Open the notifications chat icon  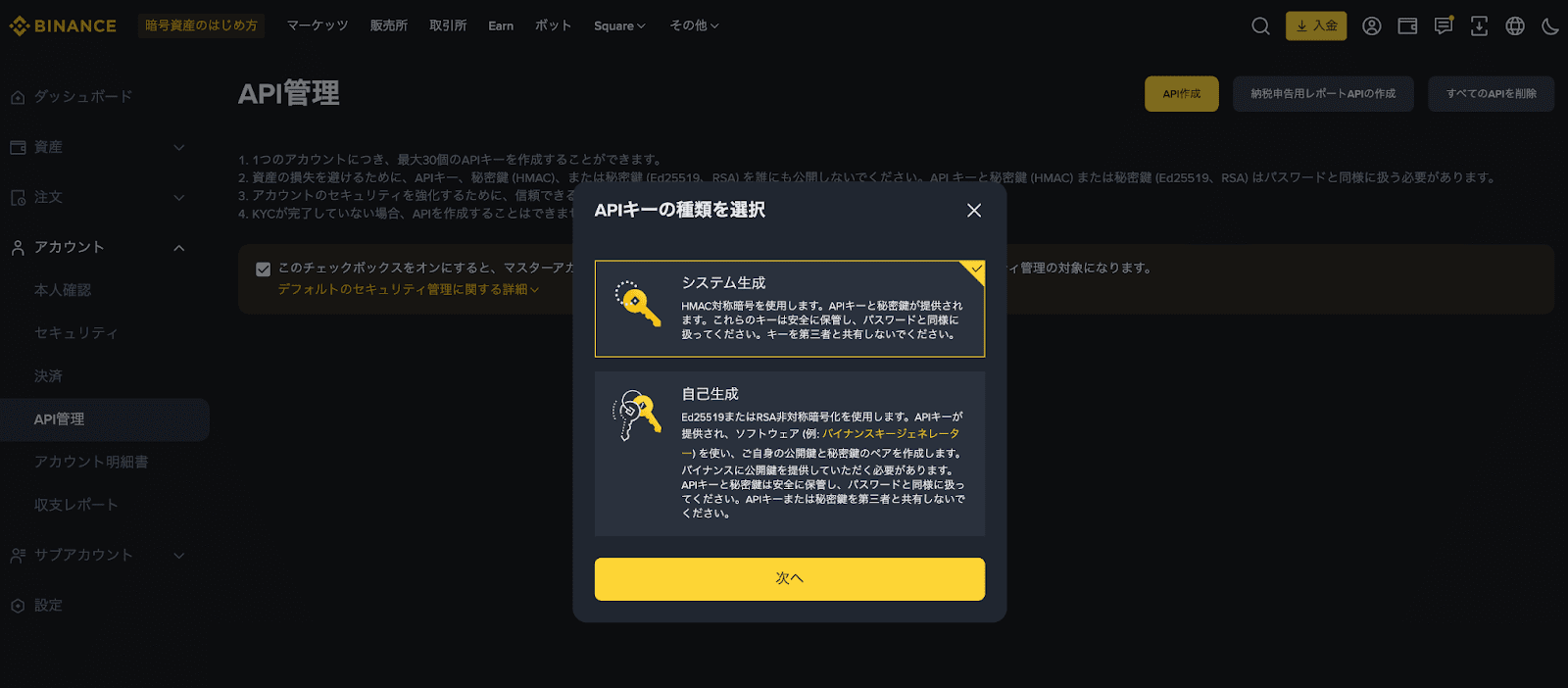pyautogui.click(x=1444, y=26)
